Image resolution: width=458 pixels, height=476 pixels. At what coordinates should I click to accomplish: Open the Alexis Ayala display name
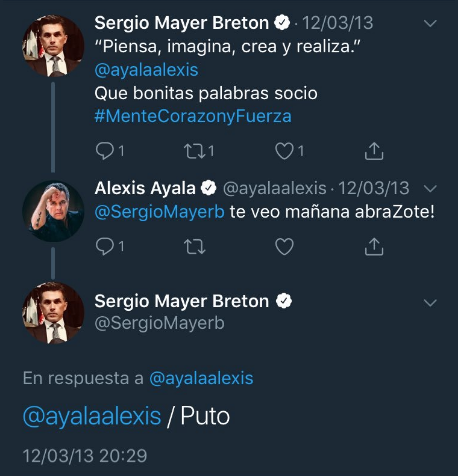click(145, 188)
